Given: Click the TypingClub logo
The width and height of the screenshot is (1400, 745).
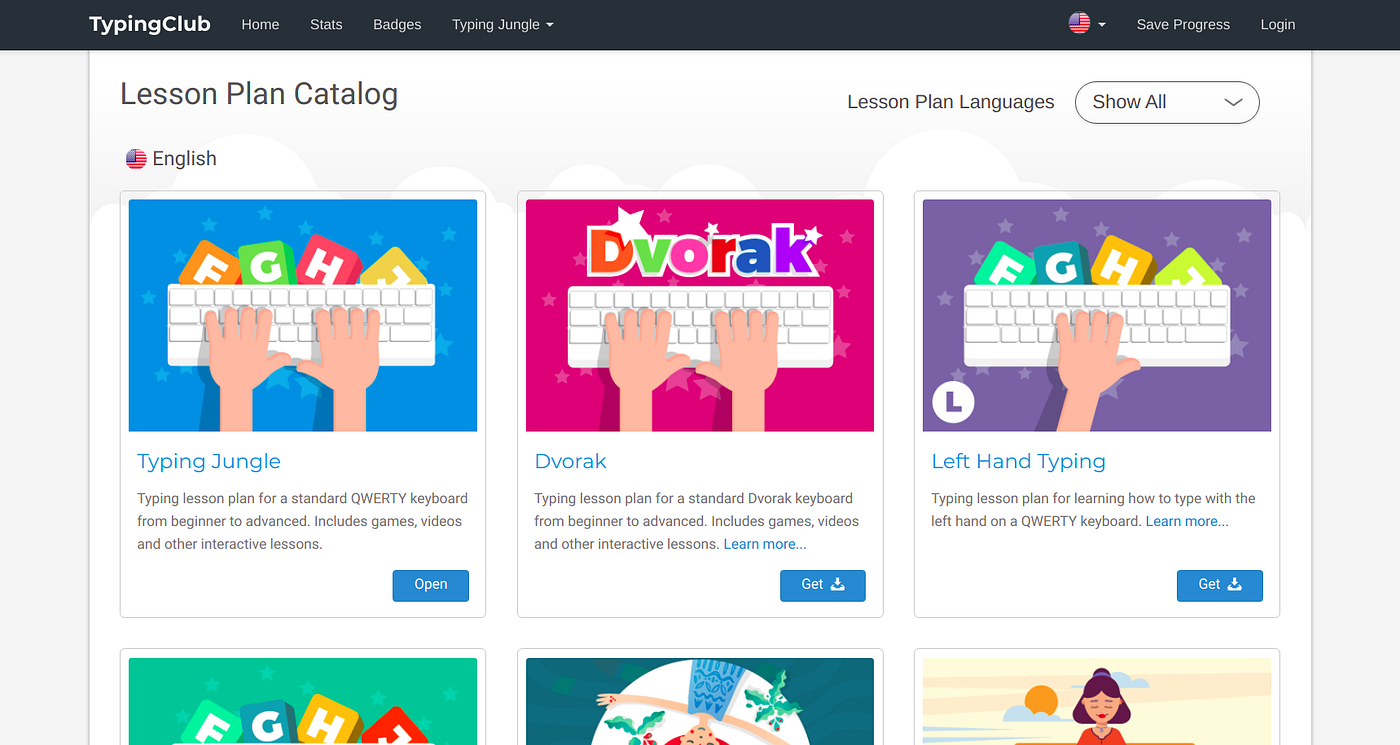Looking at the screenshot, I should pos(149,24).
